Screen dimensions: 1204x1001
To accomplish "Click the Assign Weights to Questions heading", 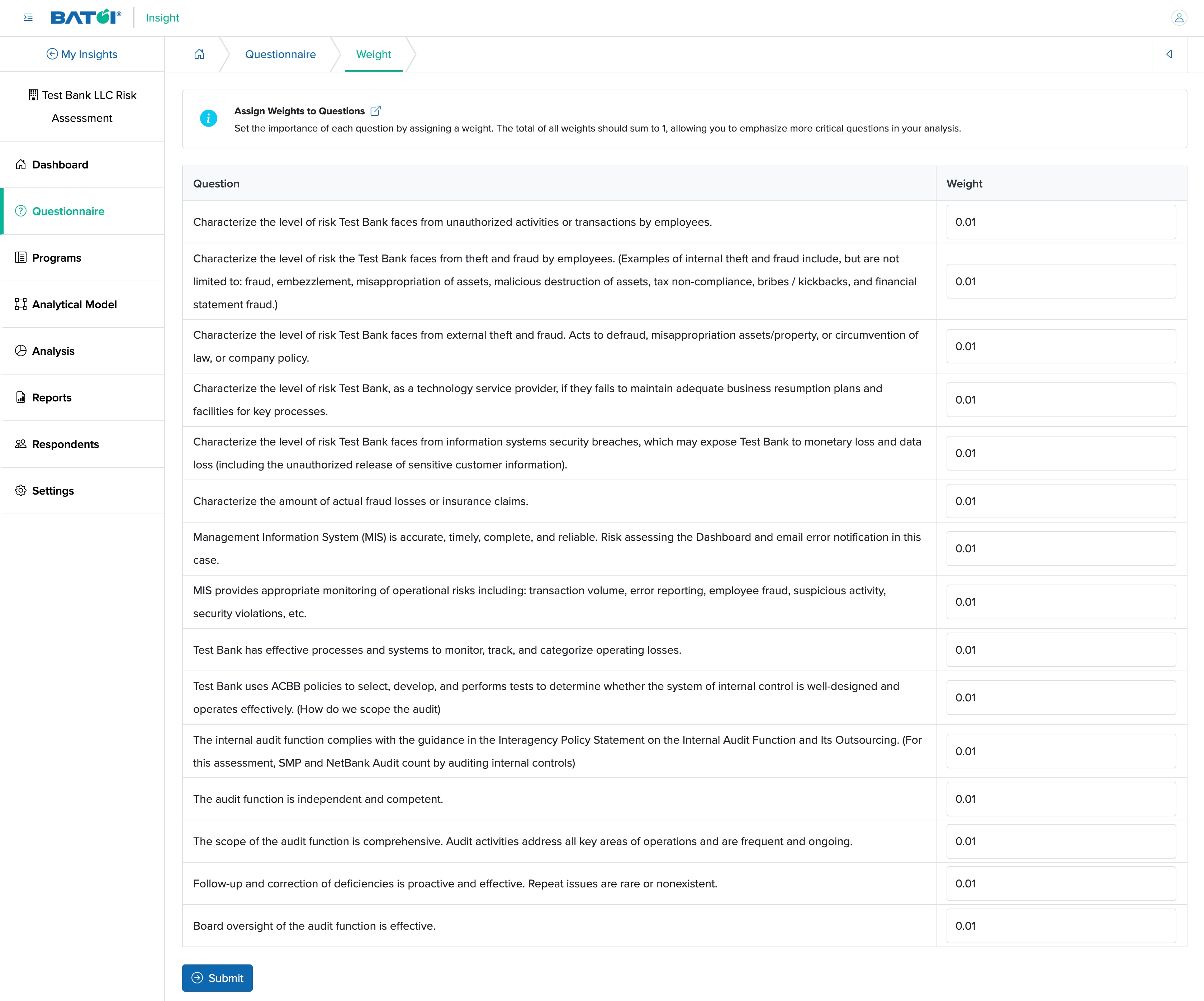I will (x=299, y=111).
